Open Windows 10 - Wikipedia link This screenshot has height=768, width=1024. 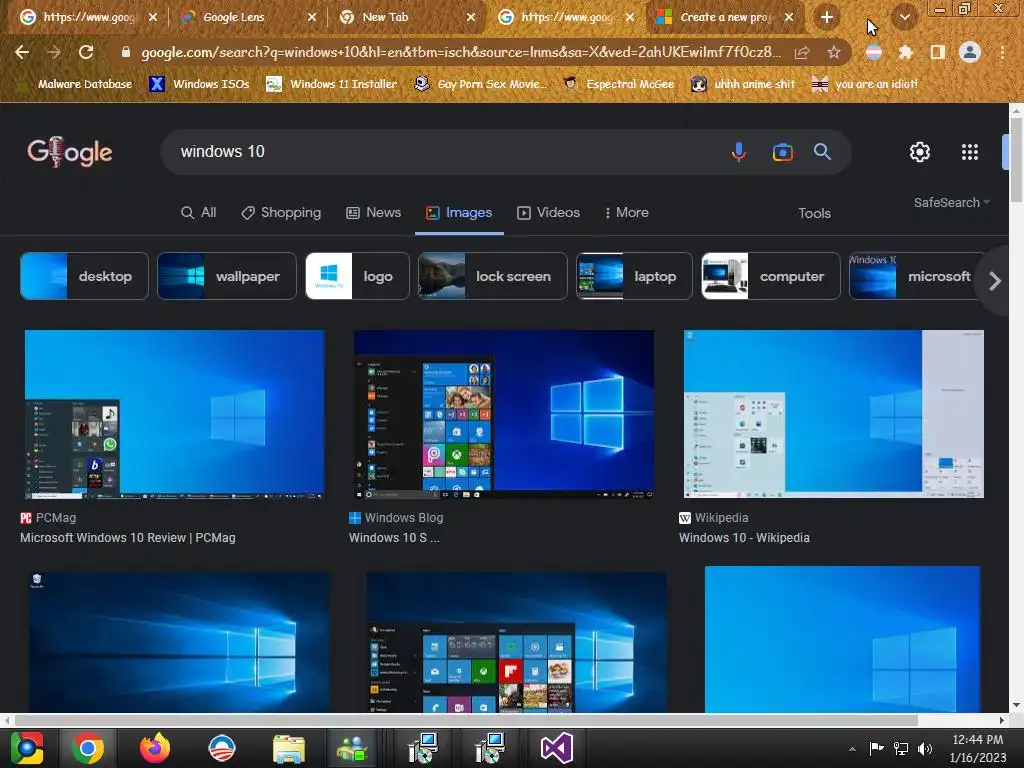coord(744,538)
